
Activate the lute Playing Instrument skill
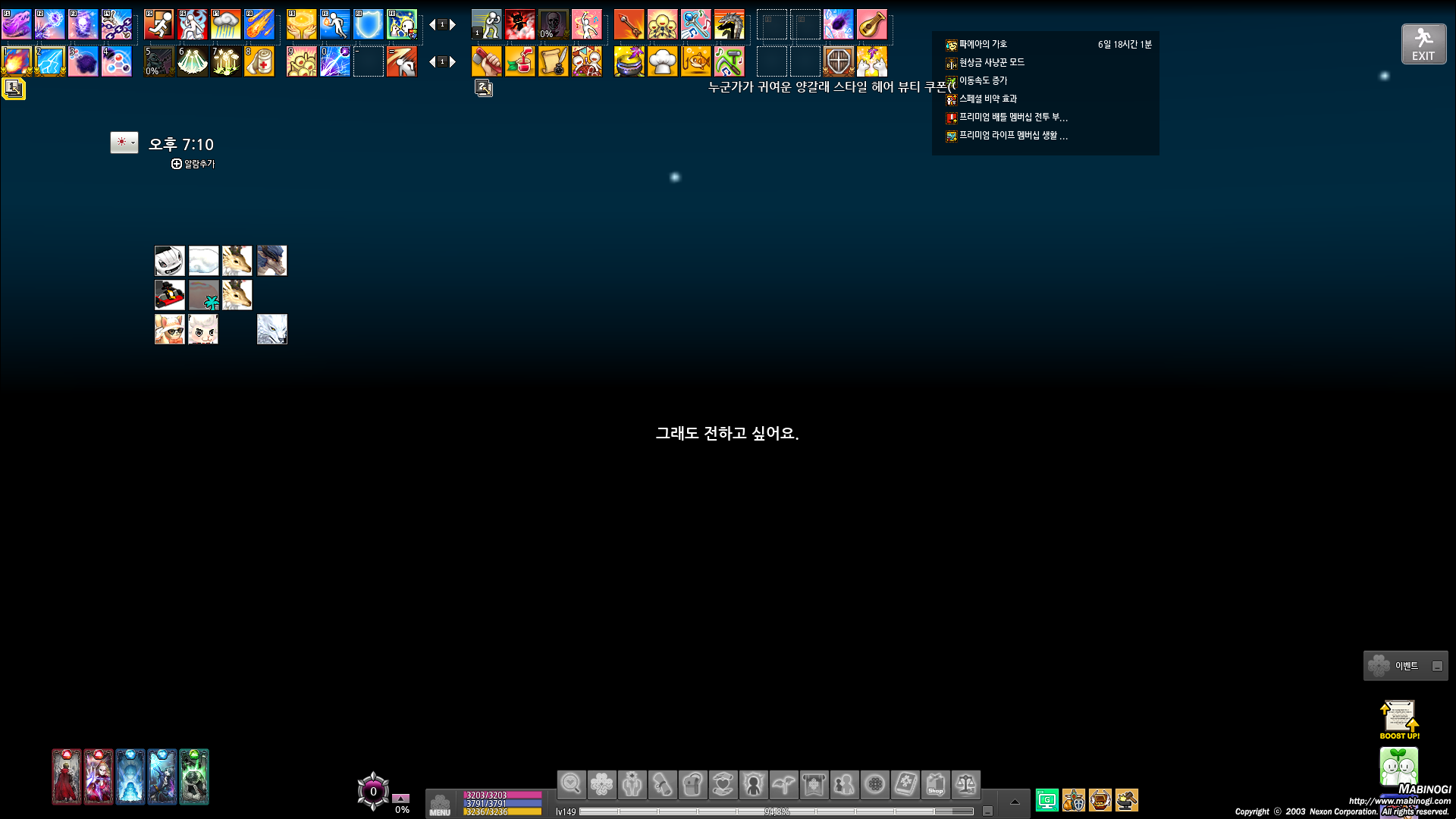coord(872,25)
